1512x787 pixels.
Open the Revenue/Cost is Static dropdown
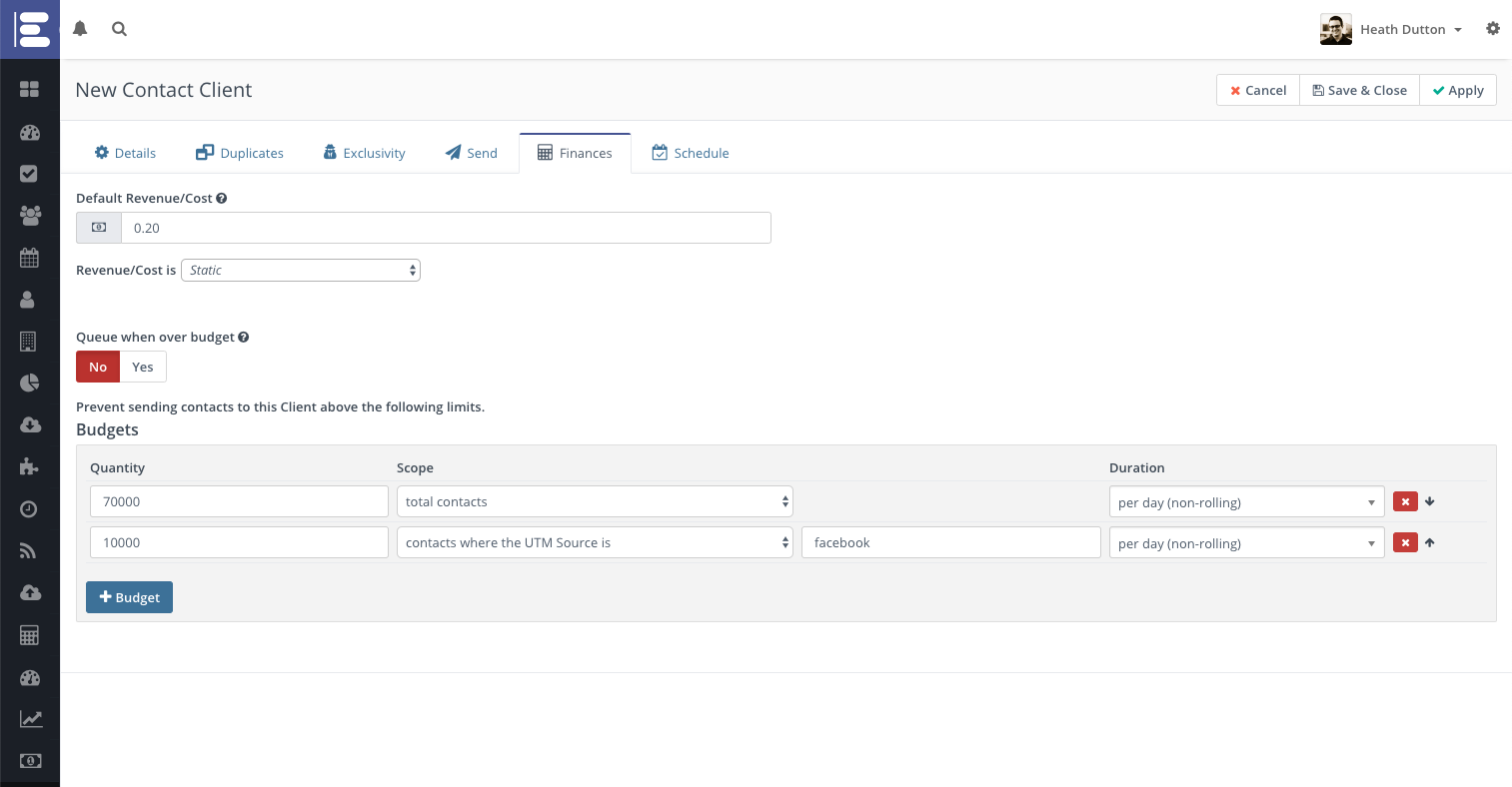click(x=301, y=270)
